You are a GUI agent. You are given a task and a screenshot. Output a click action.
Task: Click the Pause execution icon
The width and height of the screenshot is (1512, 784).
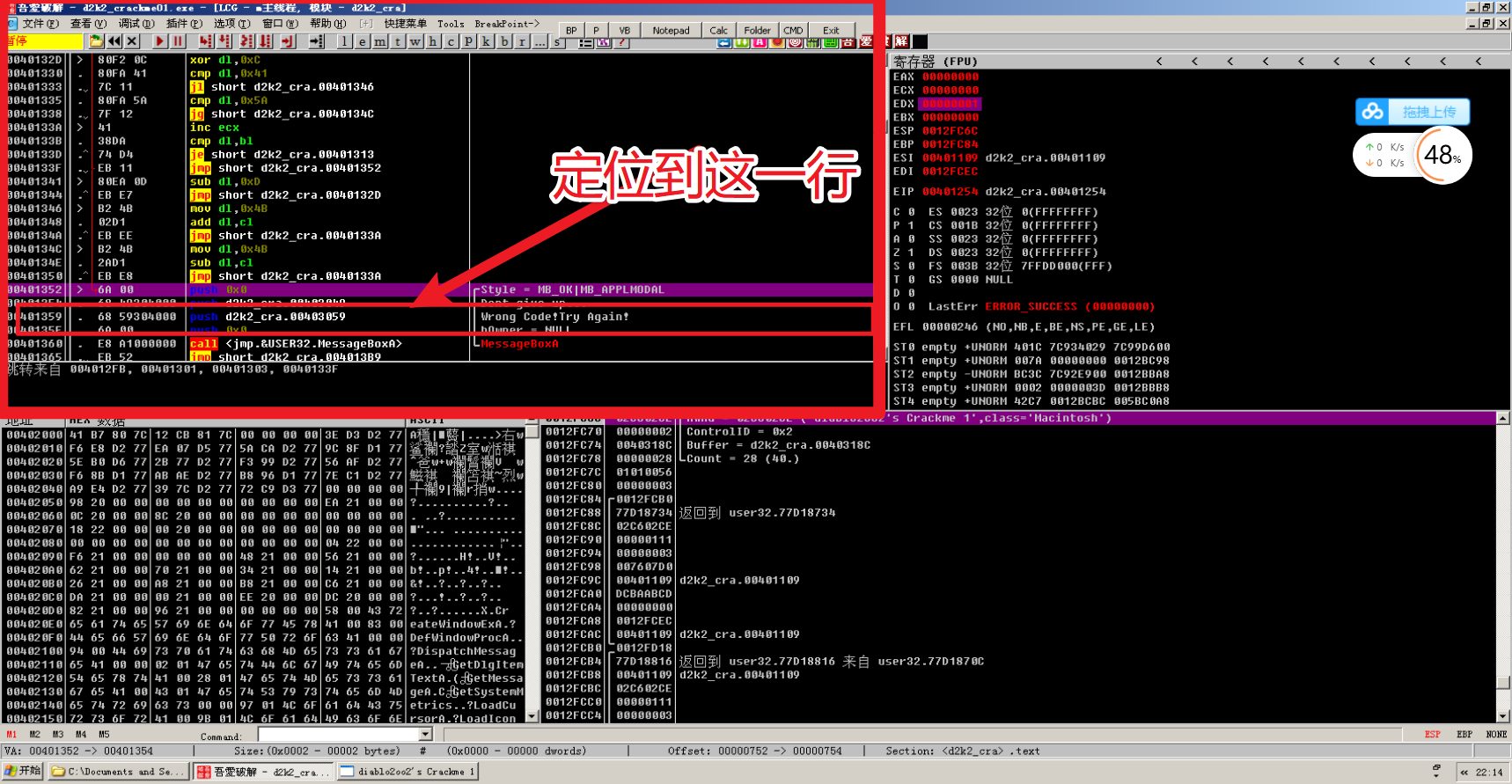178,41
